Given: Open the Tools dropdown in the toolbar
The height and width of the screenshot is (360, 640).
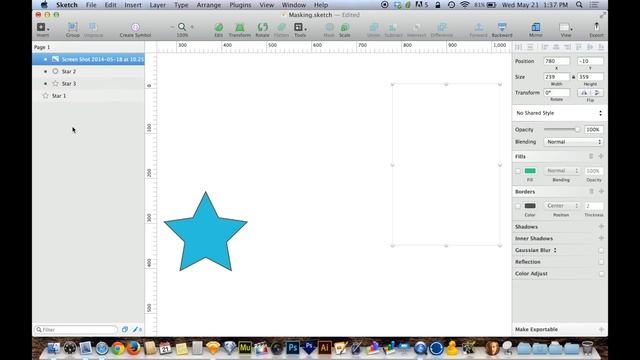Looking at the screenshot, I should (300, 27).
